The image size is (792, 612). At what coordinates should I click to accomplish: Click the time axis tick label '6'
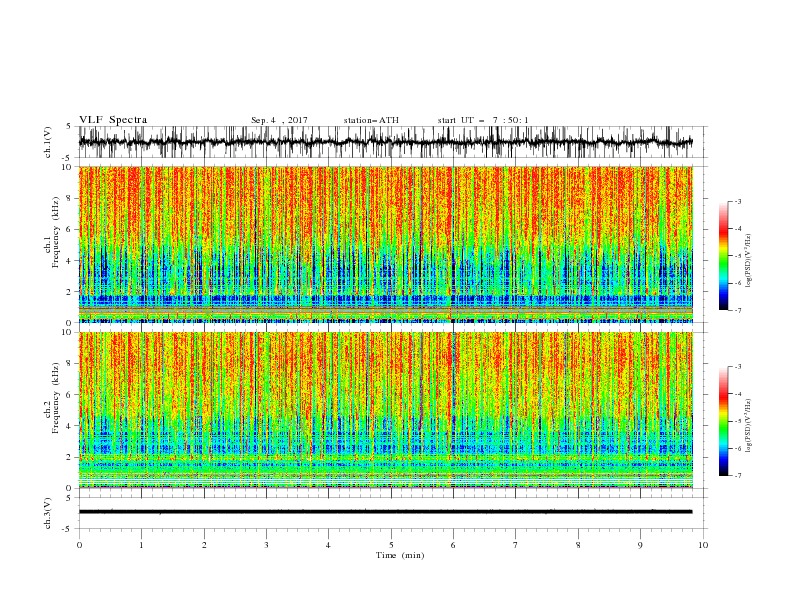pos(454,545)
